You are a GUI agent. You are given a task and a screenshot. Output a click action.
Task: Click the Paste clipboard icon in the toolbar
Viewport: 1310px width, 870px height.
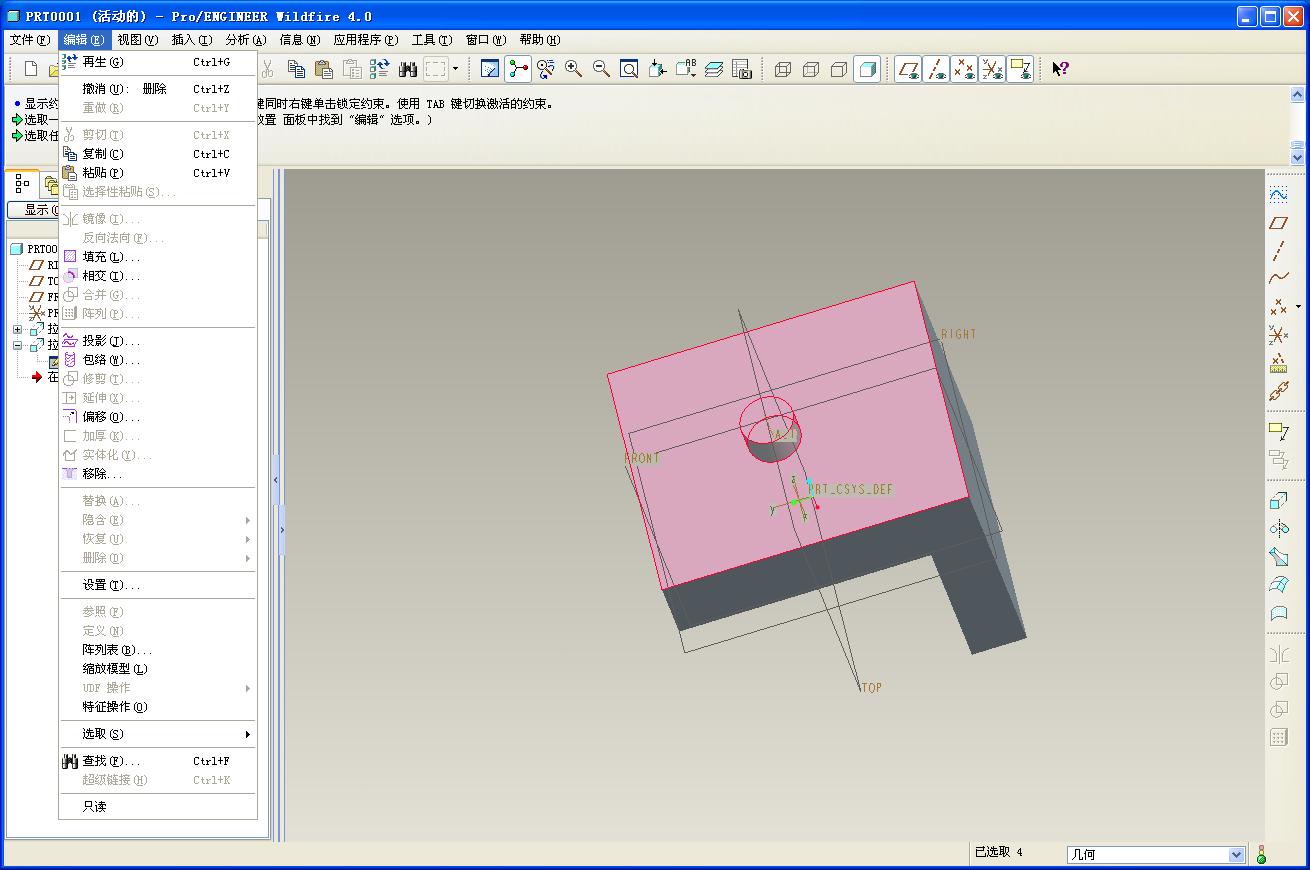click(324, 69)
